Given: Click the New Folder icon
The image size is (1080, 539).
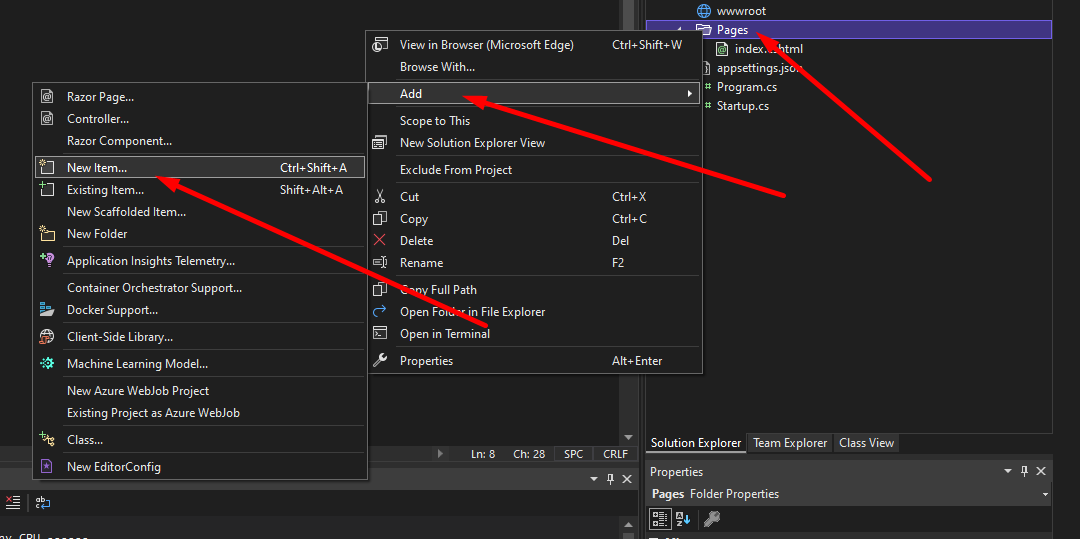Looking at the screenshot, I should [x=46, y=234].
